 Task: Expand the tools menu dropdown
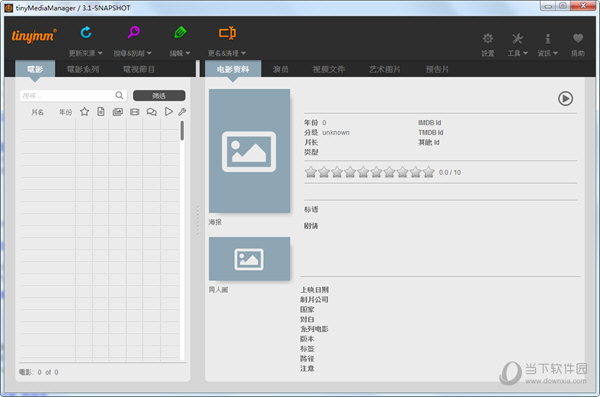pyautogui.click(x=525, y=53)
